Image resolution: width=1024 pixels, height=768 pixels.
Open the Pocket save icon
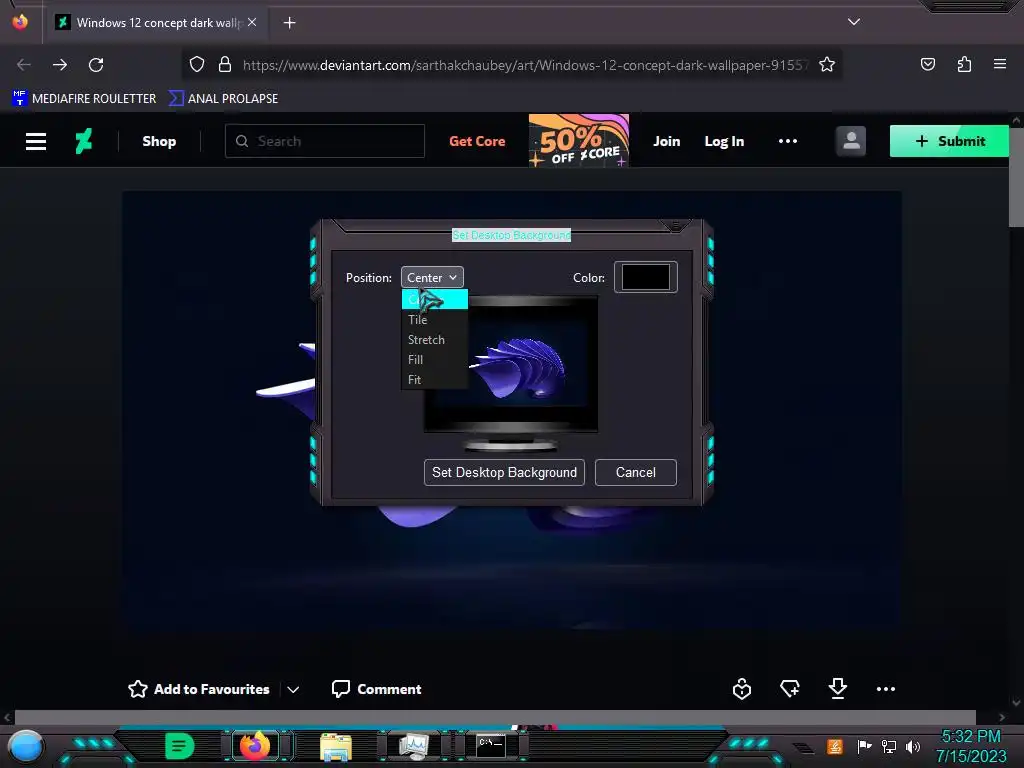tap(927, 64)
